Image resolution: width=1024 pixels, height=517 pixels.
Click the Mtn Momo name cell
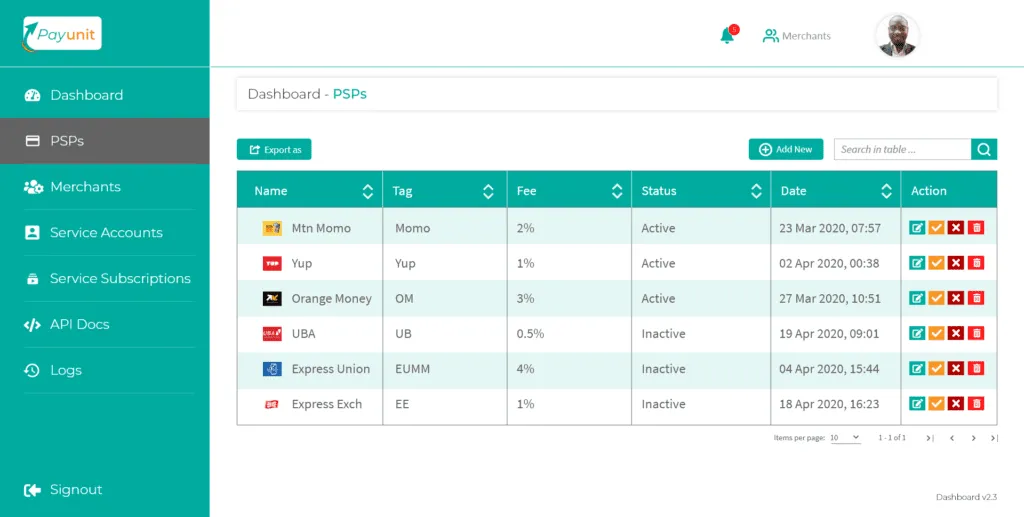310,228
